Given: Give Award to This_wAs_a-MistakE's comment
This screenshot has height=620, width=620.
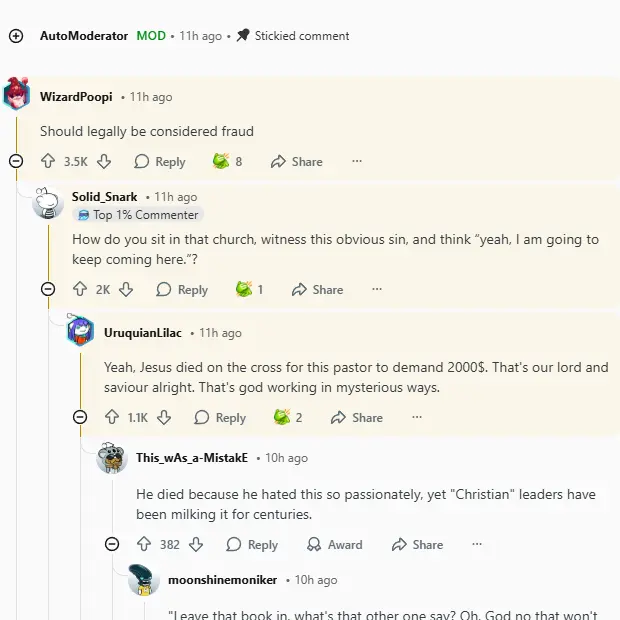Looking at the screenshot, I should tap(334, 545).
